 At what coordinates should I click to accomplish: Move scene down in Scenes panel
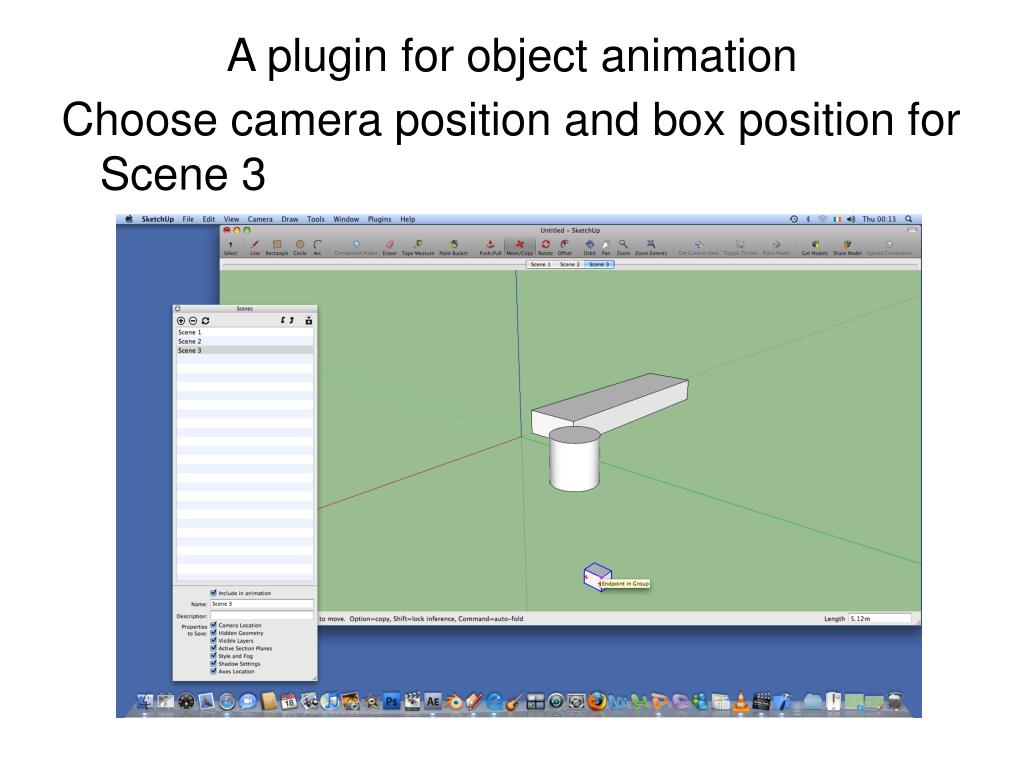(283, 321)
